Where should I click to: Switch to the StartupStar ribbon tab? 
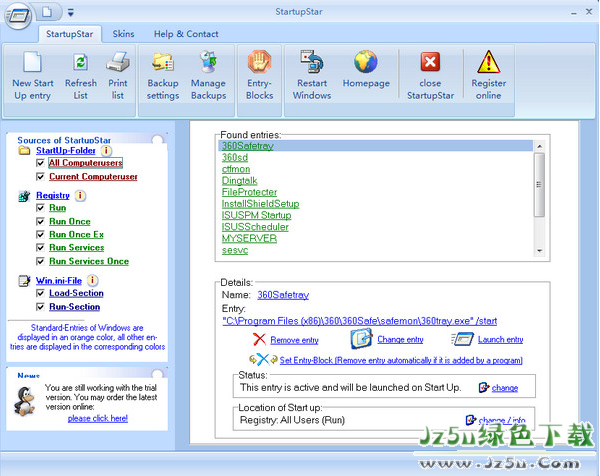click(x=70, y=34)
